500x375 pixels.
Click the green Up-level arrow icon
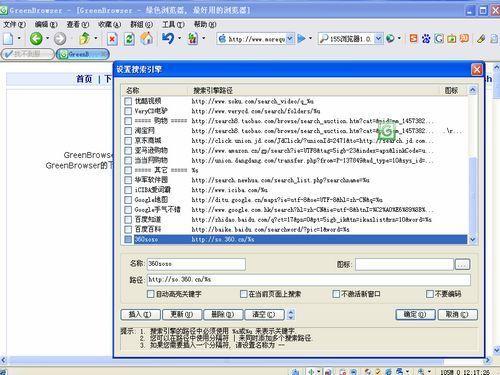point(85,38)
